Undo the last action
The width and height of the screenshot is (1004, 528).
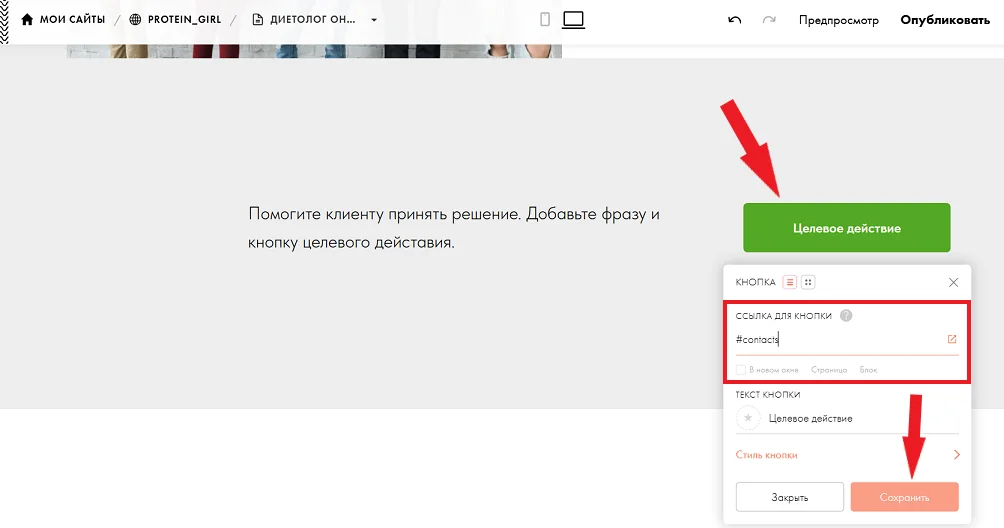pyautogui.click(x=734, y=20)
